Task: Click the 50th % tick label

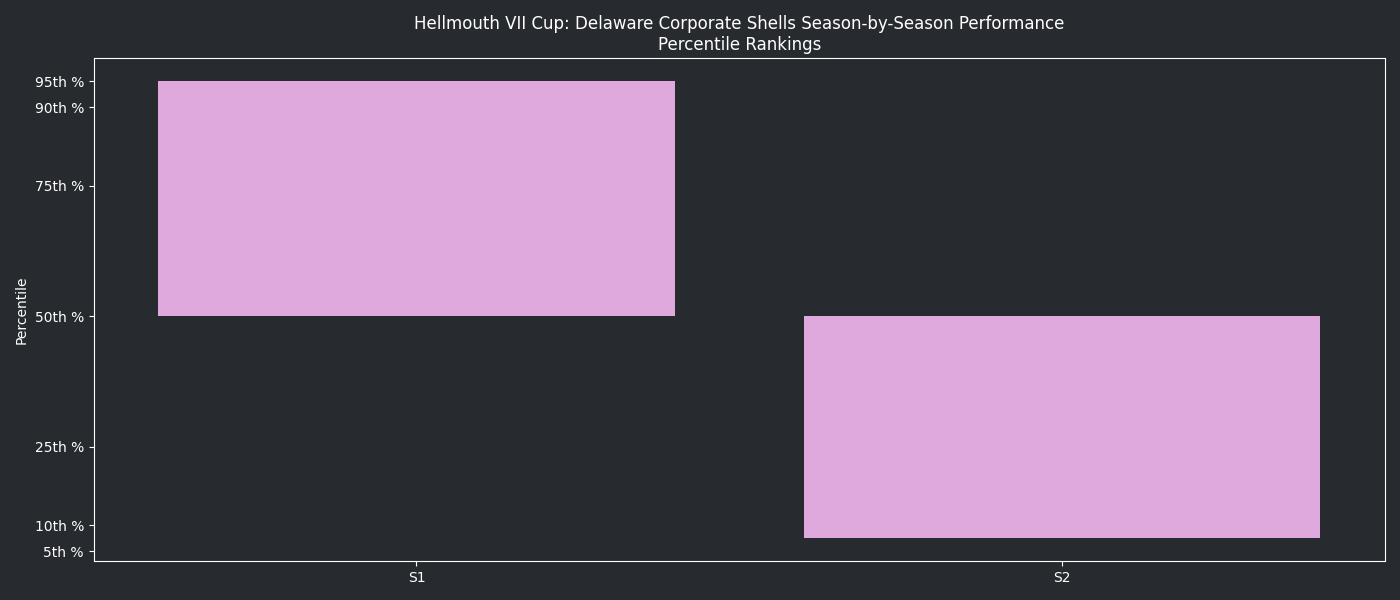Action: point(59,317)
